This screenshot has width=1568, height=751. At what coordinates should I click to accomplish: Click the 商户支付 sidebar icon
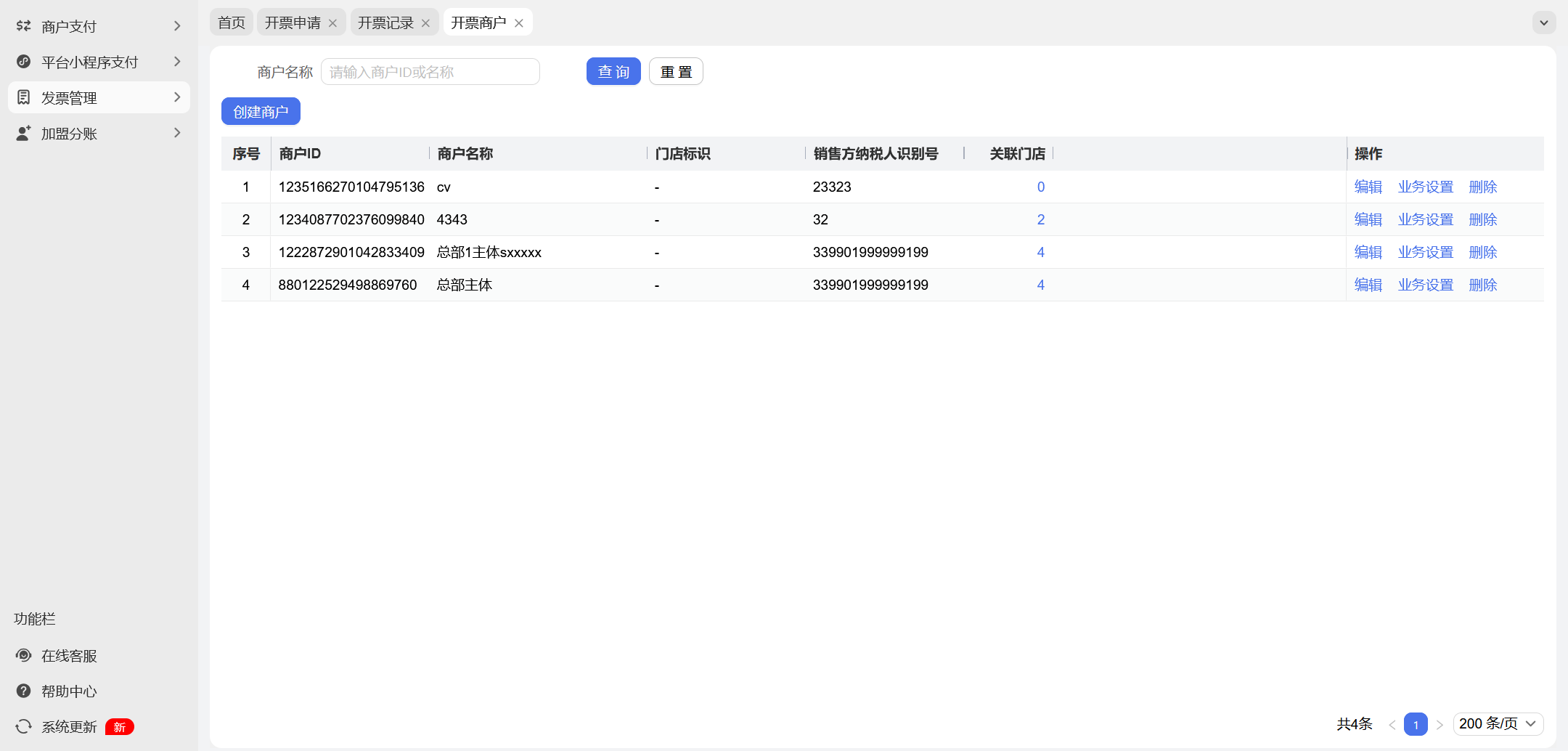click(x=24, y=26)
